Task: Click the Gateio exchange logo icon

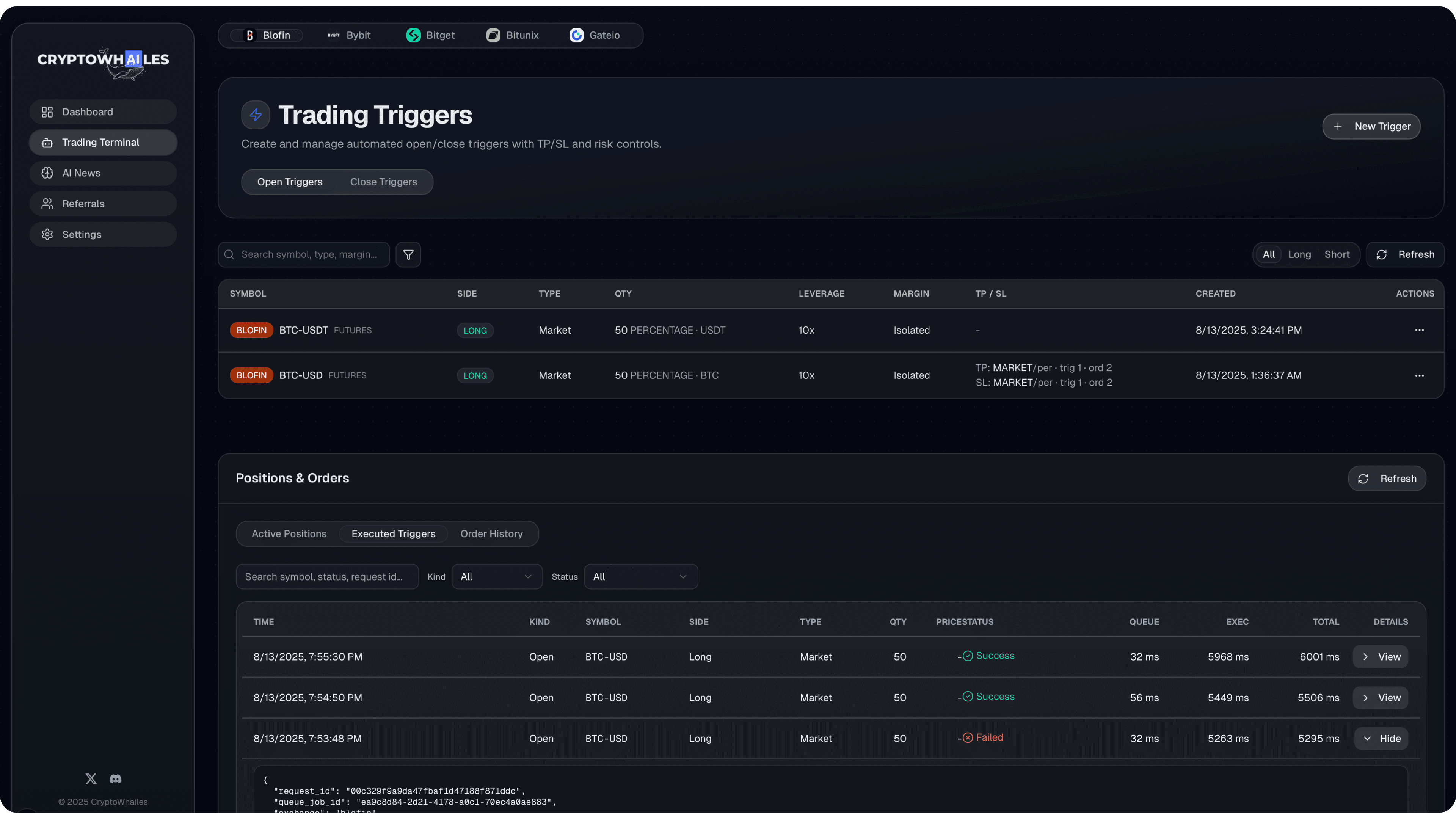Action: [576, 35]
